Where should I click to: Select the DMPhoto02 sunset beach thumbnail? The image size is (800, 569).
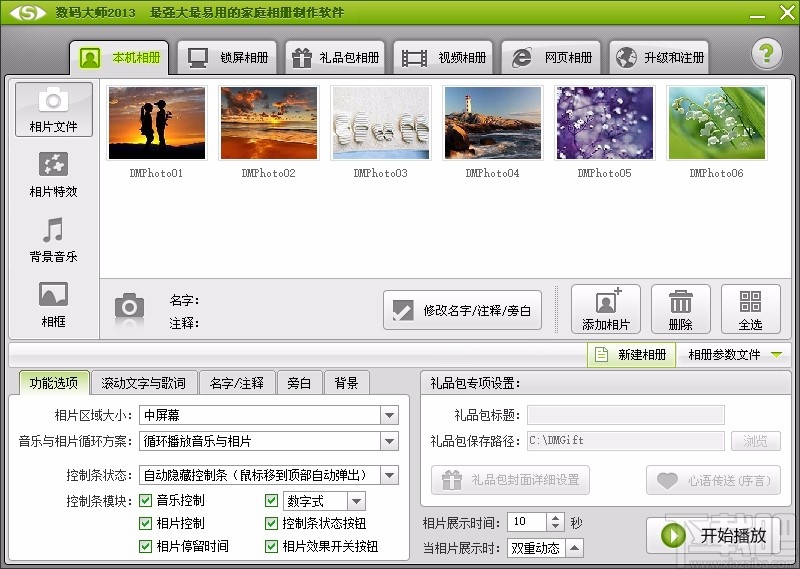coord(269,123)
